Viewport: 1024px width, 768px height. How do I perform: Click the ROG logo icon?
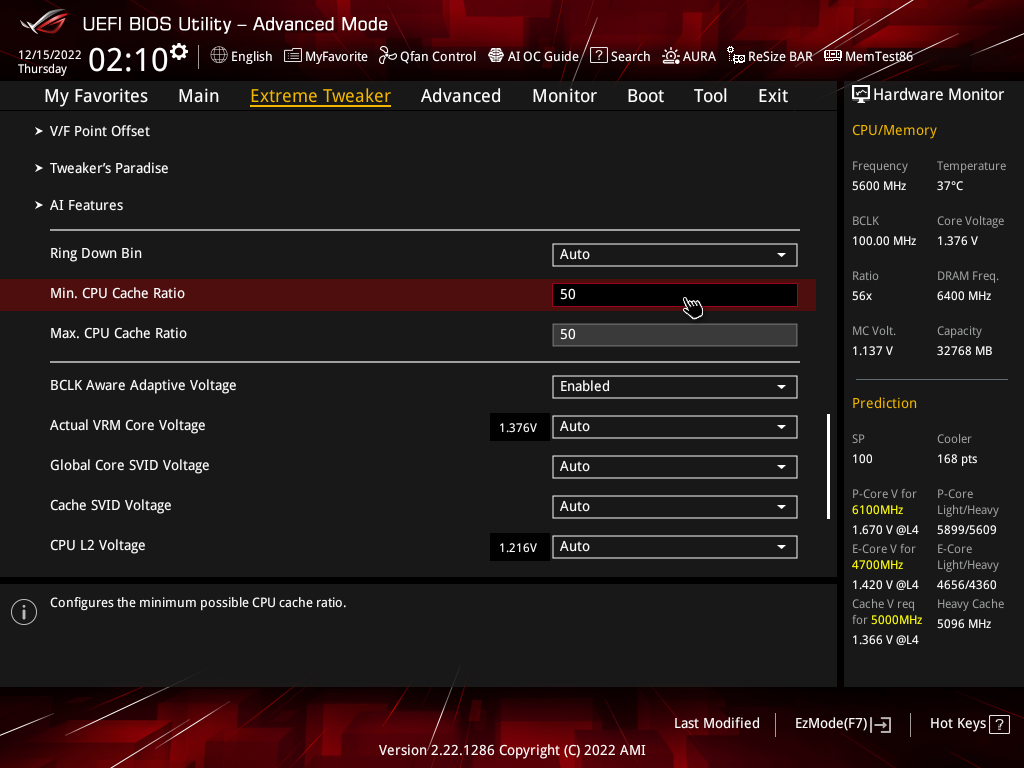click(44, 23)
